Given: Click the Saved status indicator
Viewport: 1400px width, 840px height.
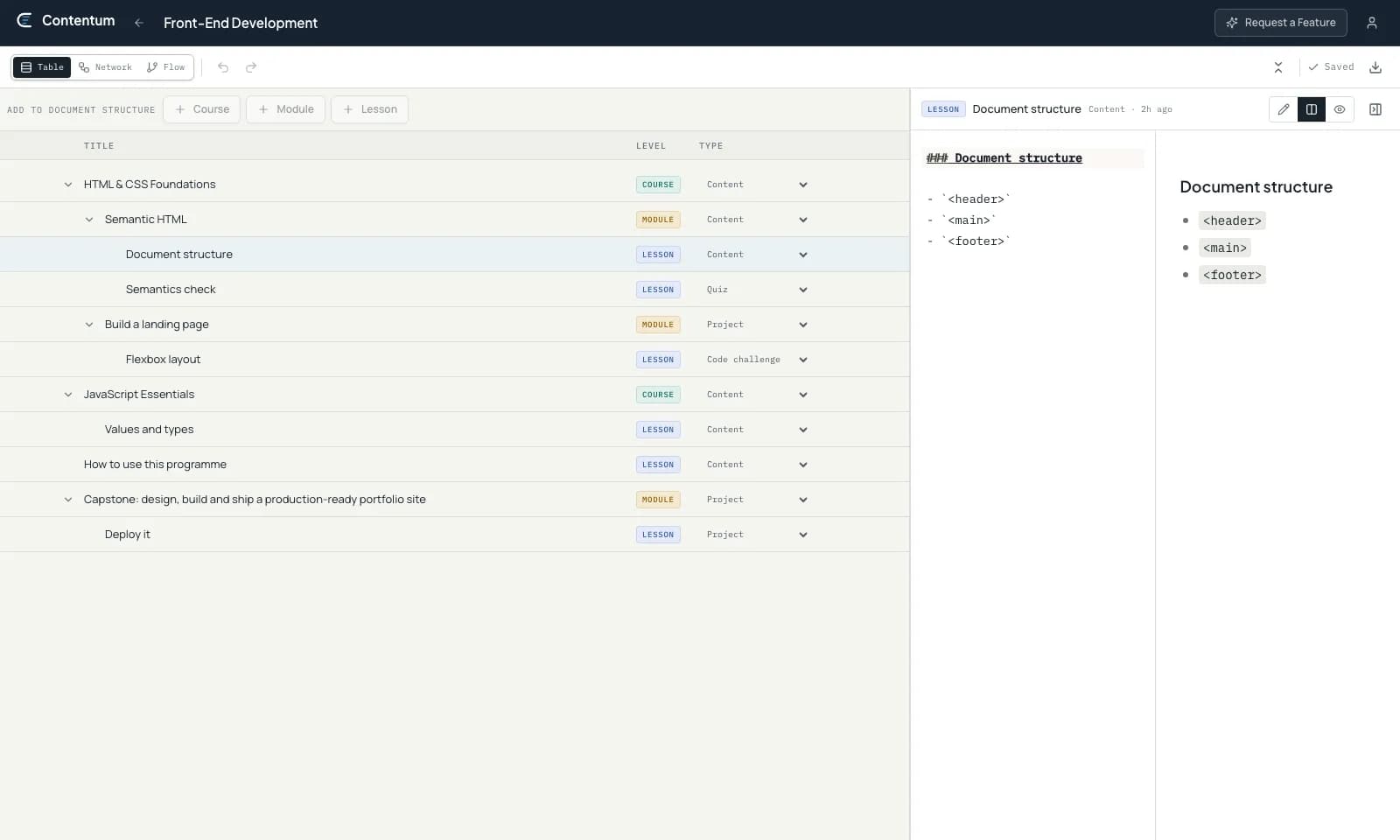Looking at the screenshot, I should point(1331,67).
